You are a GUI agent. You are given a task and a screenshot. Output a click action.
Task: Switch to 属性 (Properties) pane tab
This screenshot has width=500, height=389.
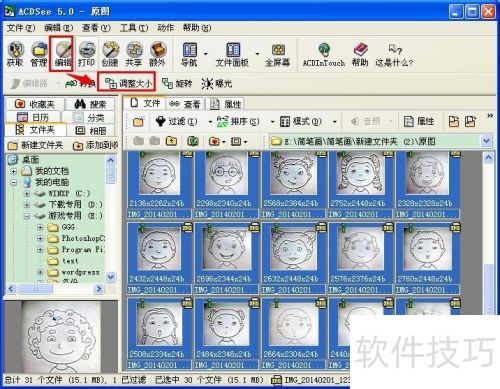coord(226,104)
